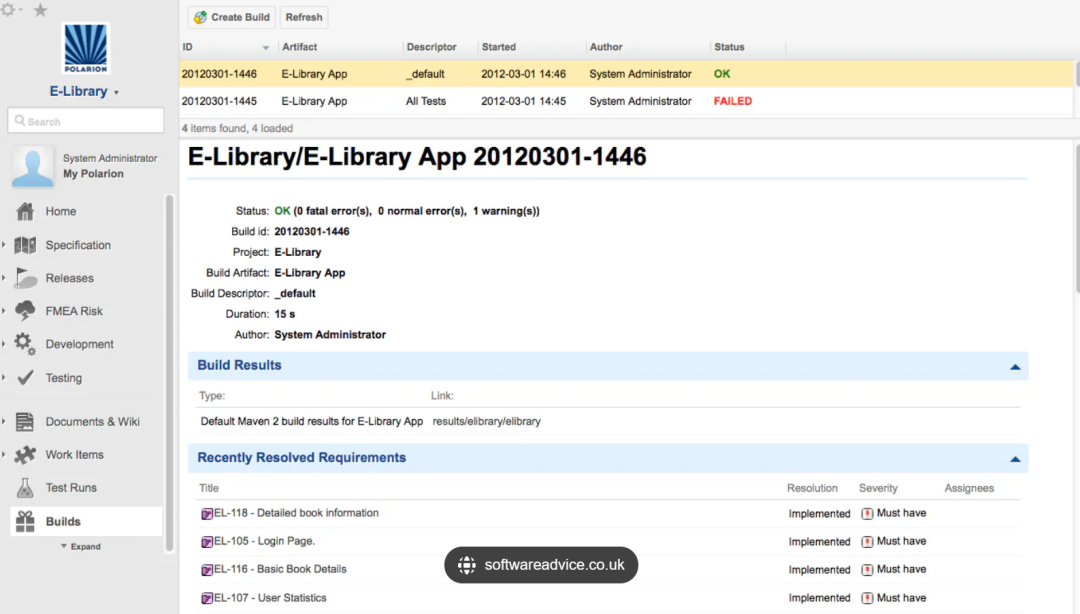
Task: Collapse the Recently Resolved Requirements section
Action: pyautogui.click(x=1015, y=459)
